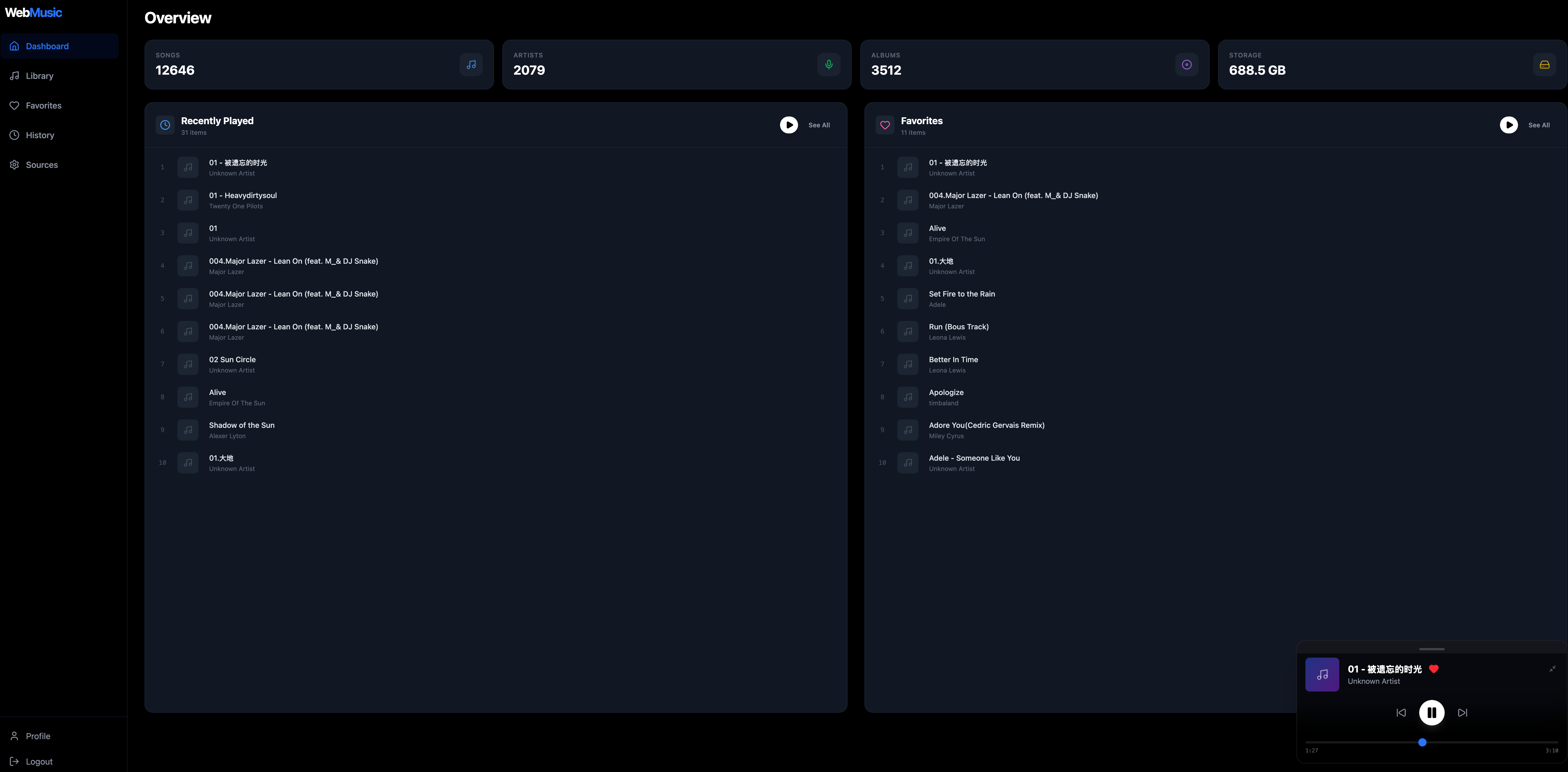Pause the currently playing track

pos(1431,712)
